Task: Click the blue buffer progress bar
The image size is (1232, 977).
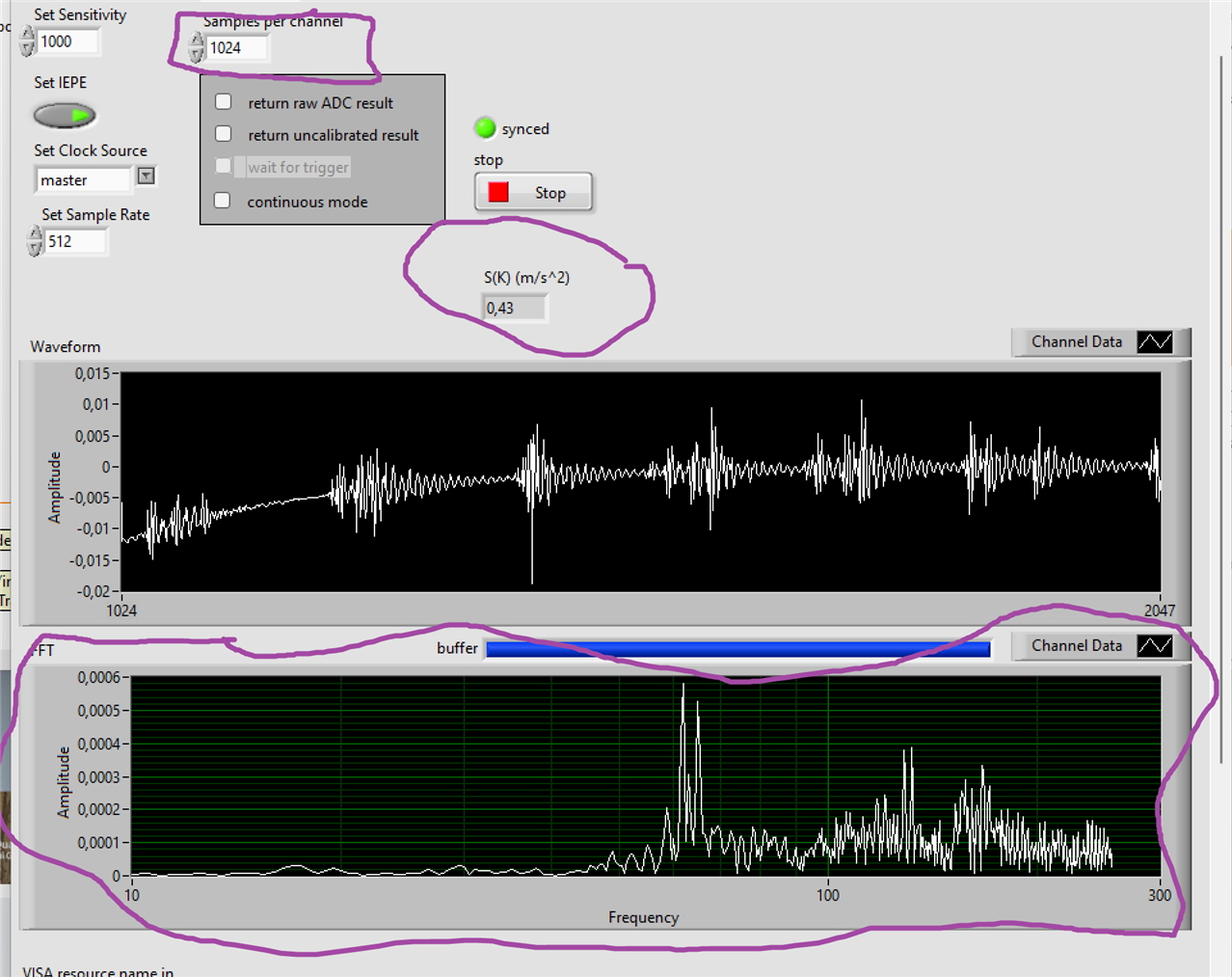Action: pos(738,649)
